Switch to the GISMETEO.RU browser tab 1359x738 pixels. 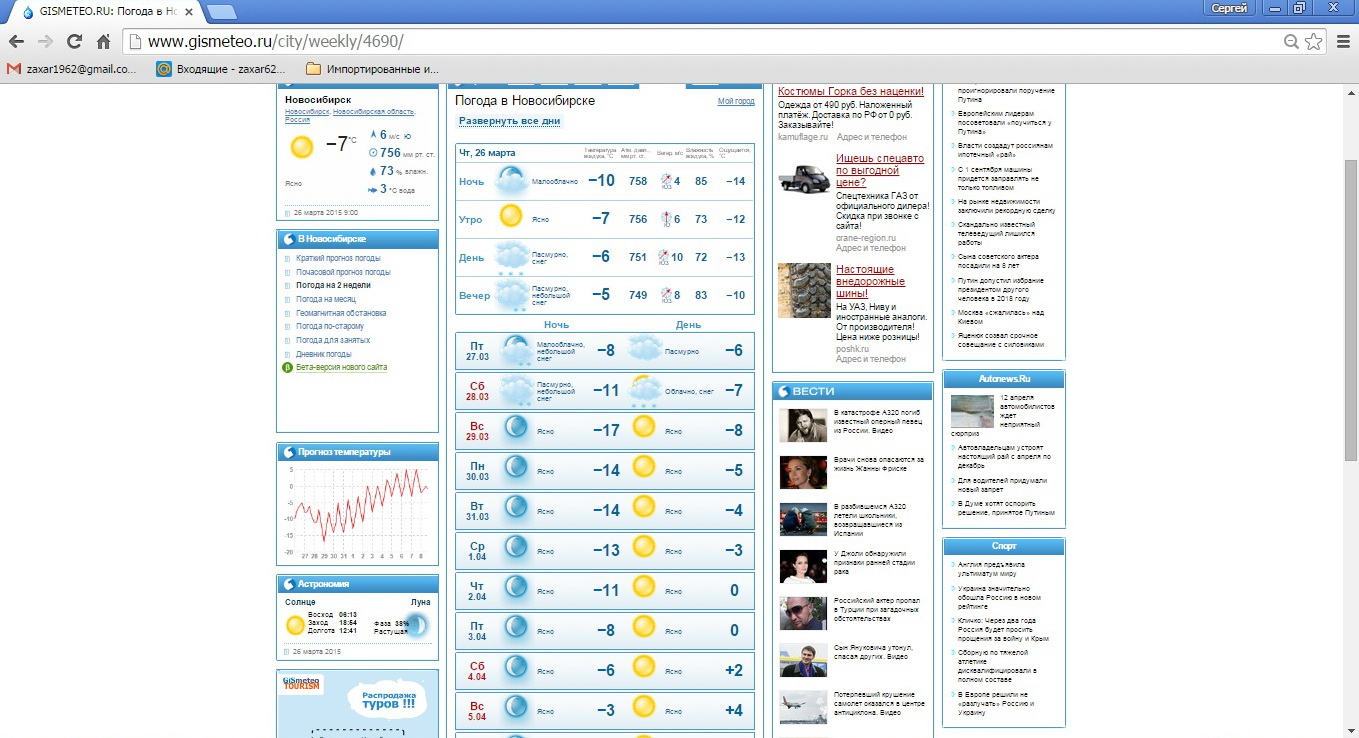tap(105, 11)
